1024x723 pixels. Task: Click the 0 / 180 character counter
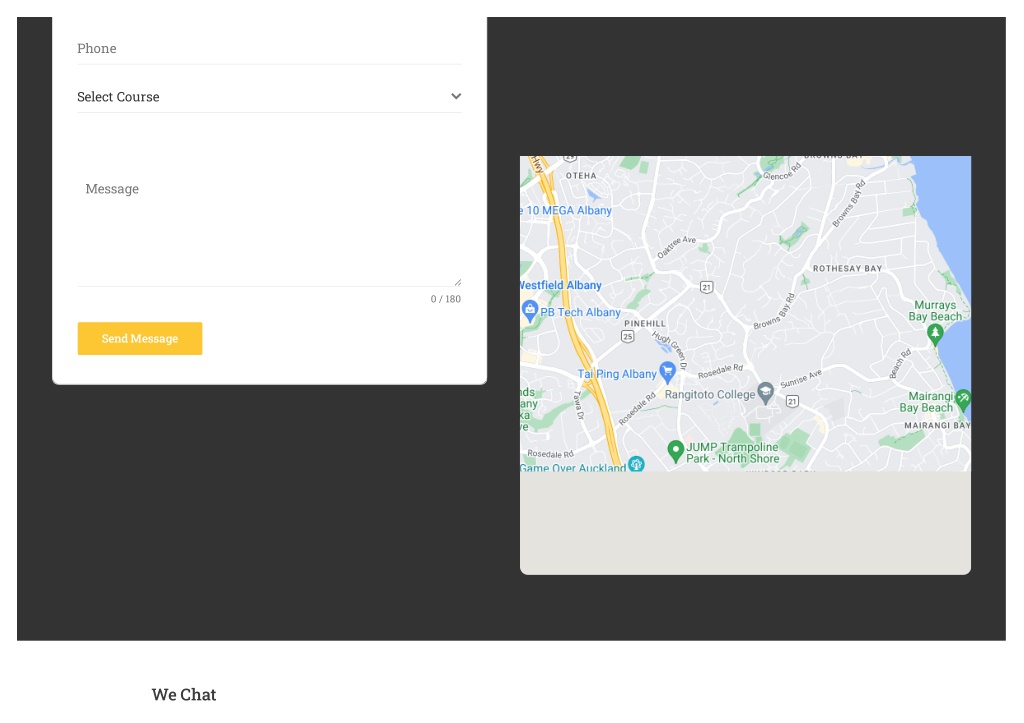tap(445, 299)
